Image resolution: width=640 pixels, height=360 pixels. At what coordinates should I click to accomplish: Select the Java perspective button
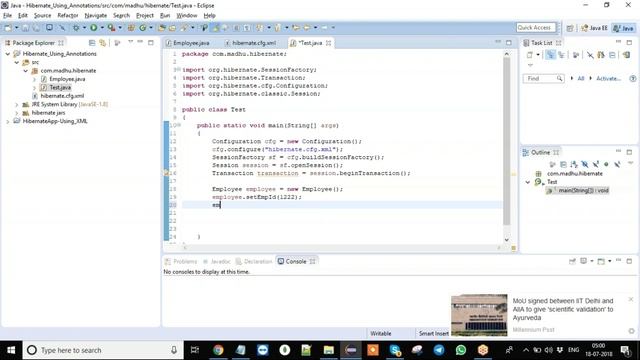tap(624, 28)
